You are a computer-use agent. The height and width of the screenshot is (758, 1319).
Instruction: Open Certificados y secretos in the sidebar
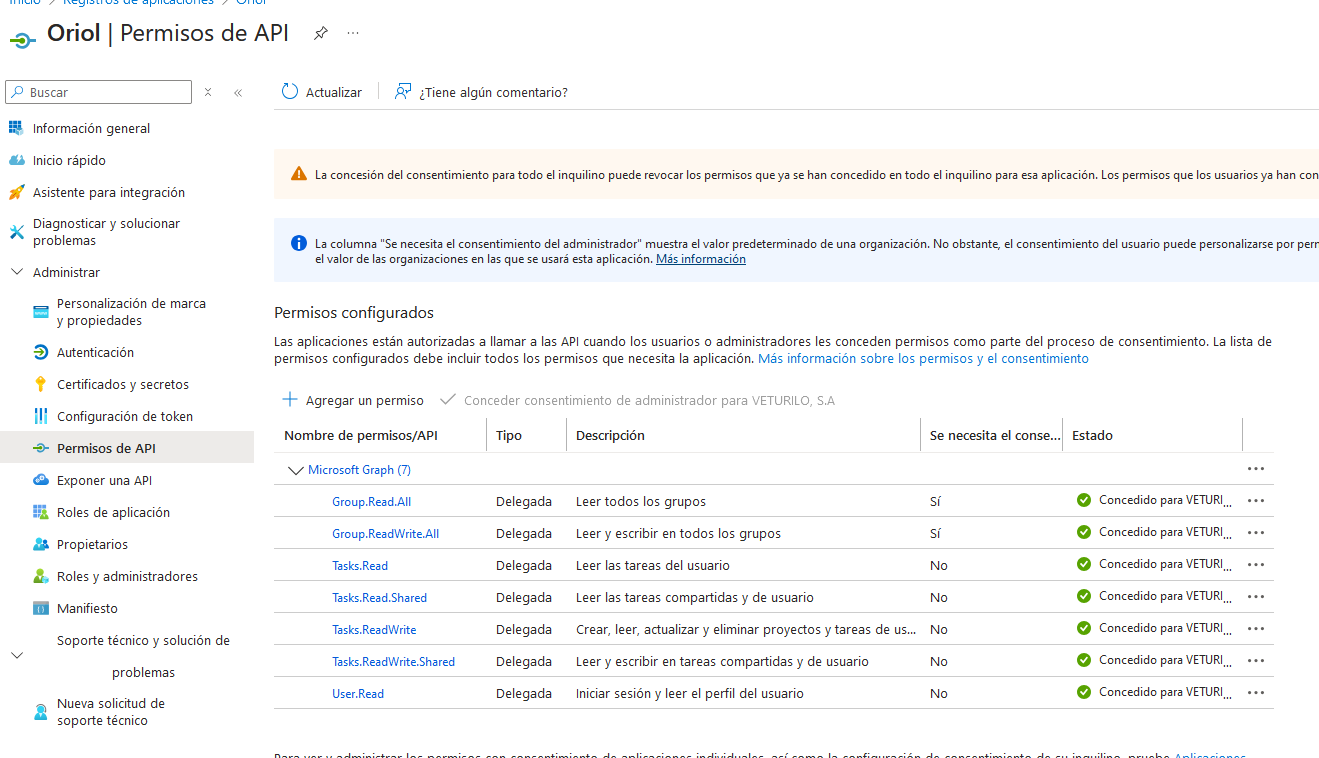click(x=123, y=384)
